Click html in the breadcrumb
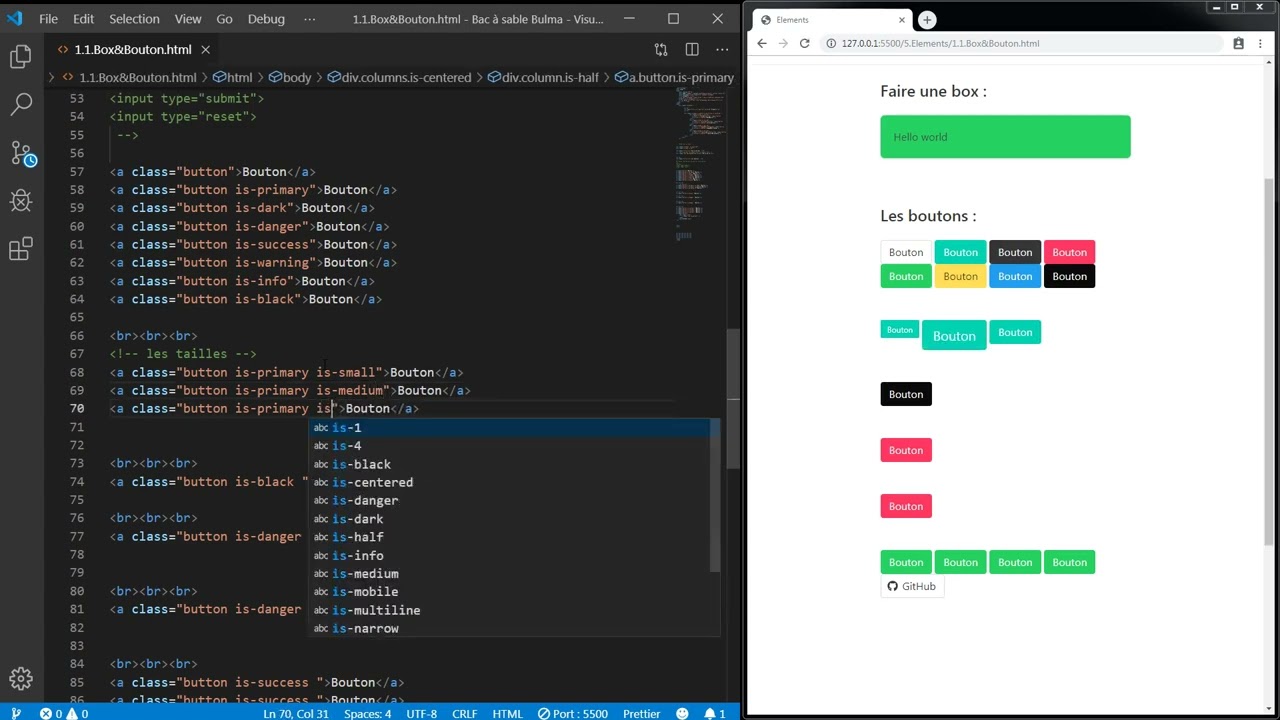Image resolution: width=1280 pixels, height=720 pixels. [239, 77]
